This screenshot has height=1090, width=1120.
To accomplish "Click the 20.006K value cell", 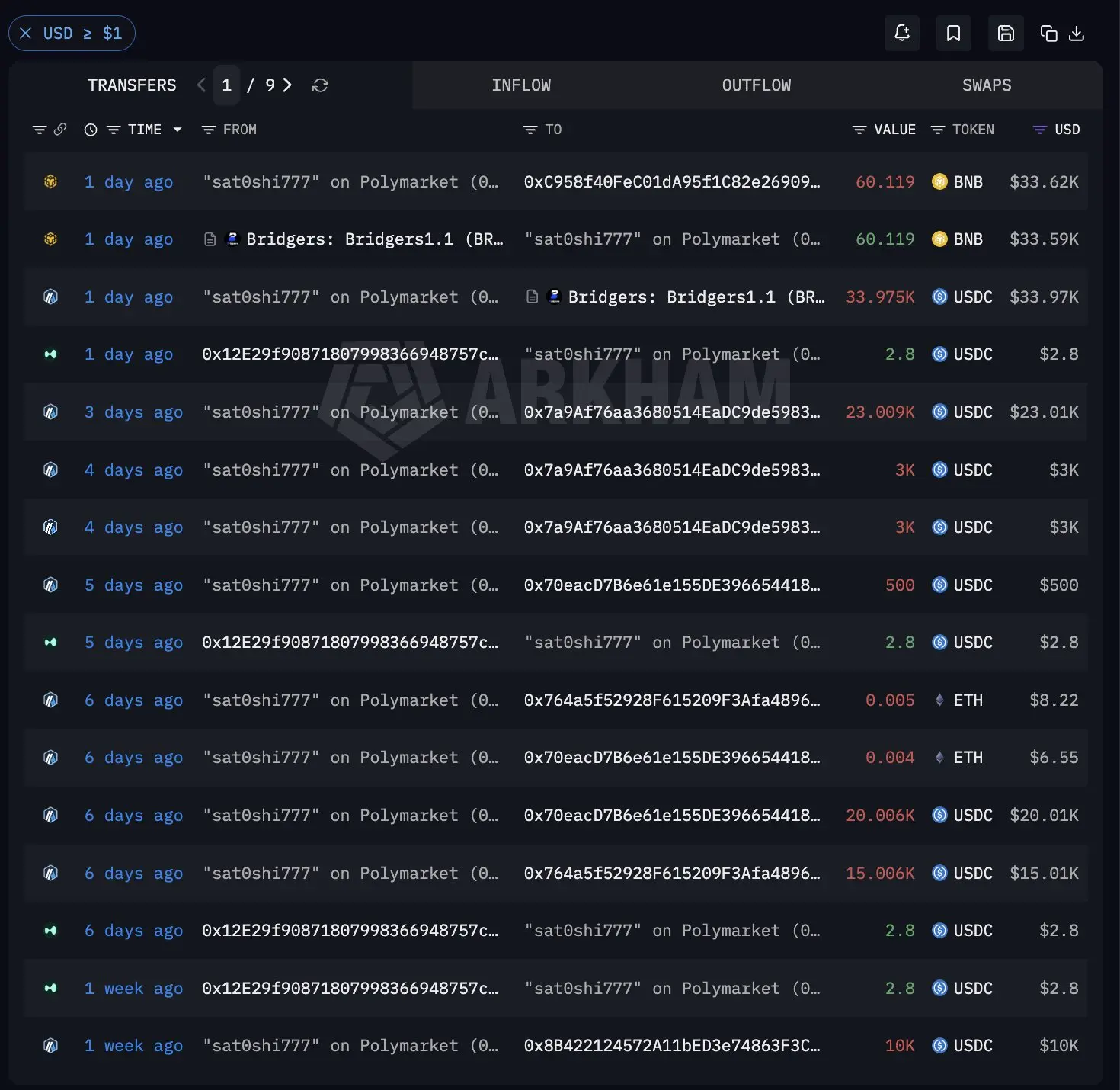I will 880,816.
